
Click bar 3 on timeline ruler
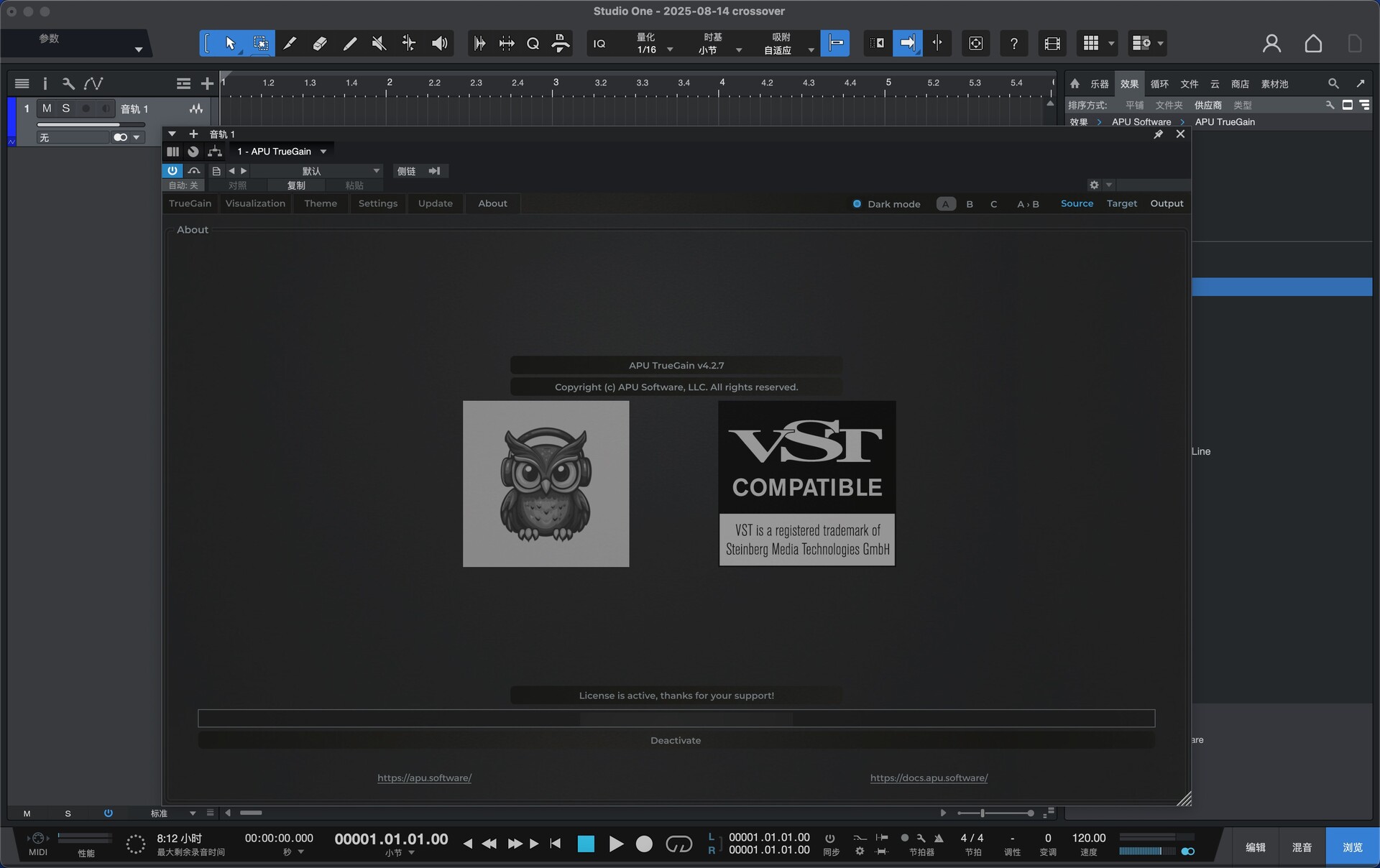pos(556,83)
